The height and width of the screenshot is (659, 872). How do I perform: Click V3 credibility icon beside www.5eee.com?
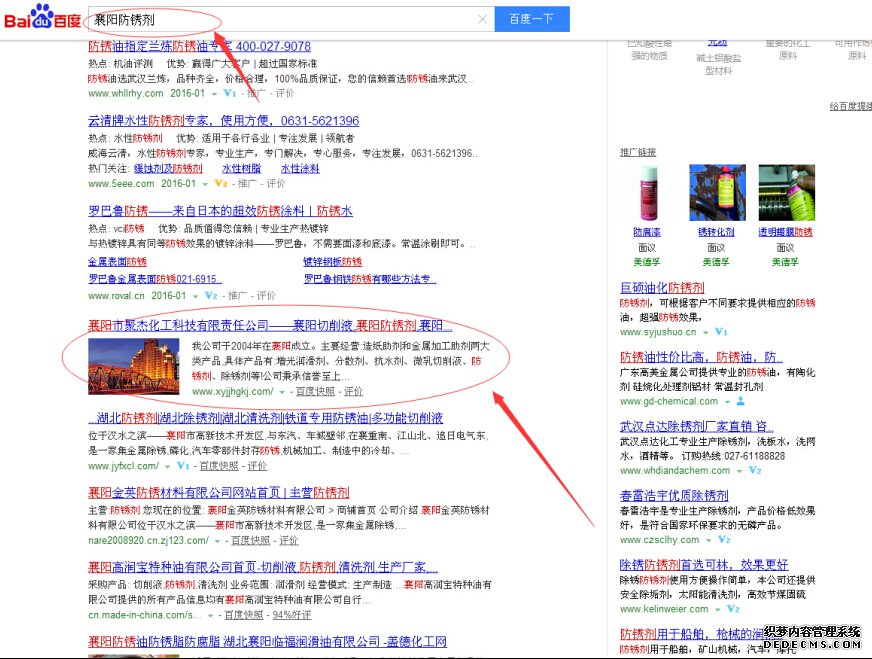click(x=220, y=183)
